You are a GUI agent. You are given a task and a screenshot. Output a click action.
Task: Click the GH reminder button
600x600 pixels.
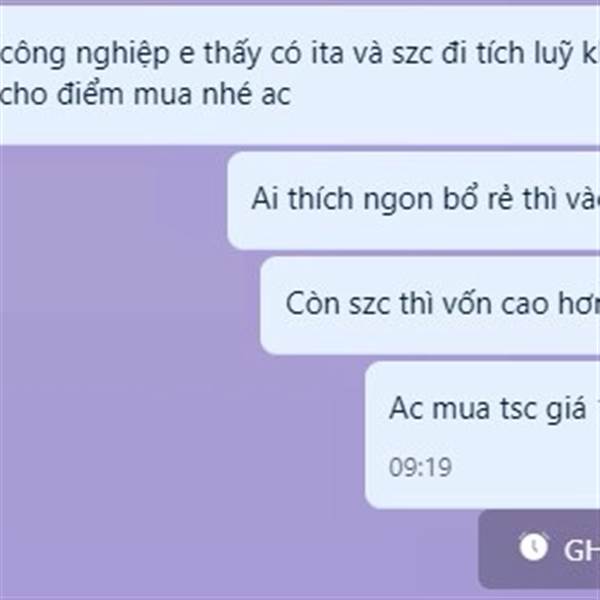click(539, 549)
